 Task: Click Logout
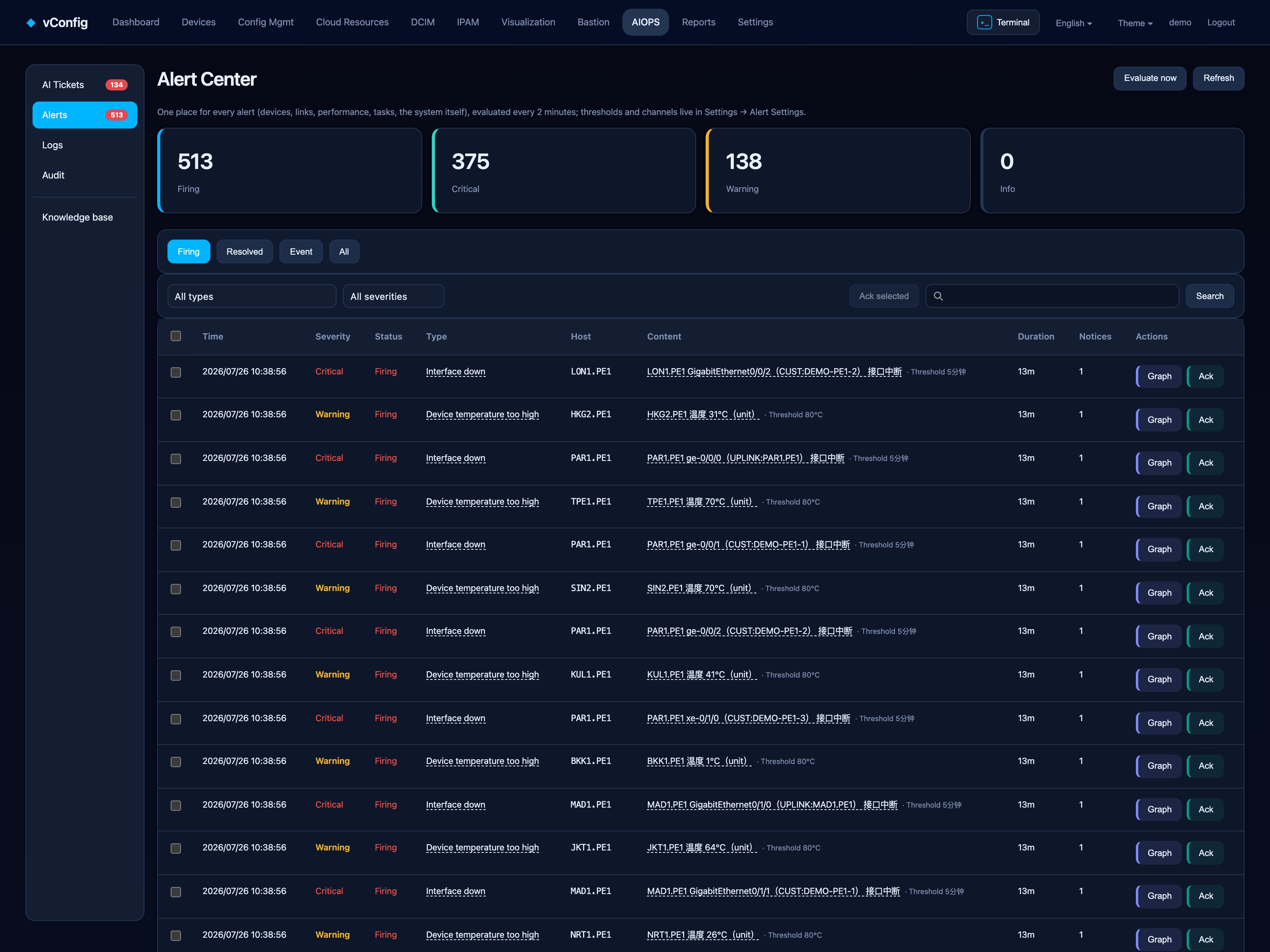[1221, 22]
